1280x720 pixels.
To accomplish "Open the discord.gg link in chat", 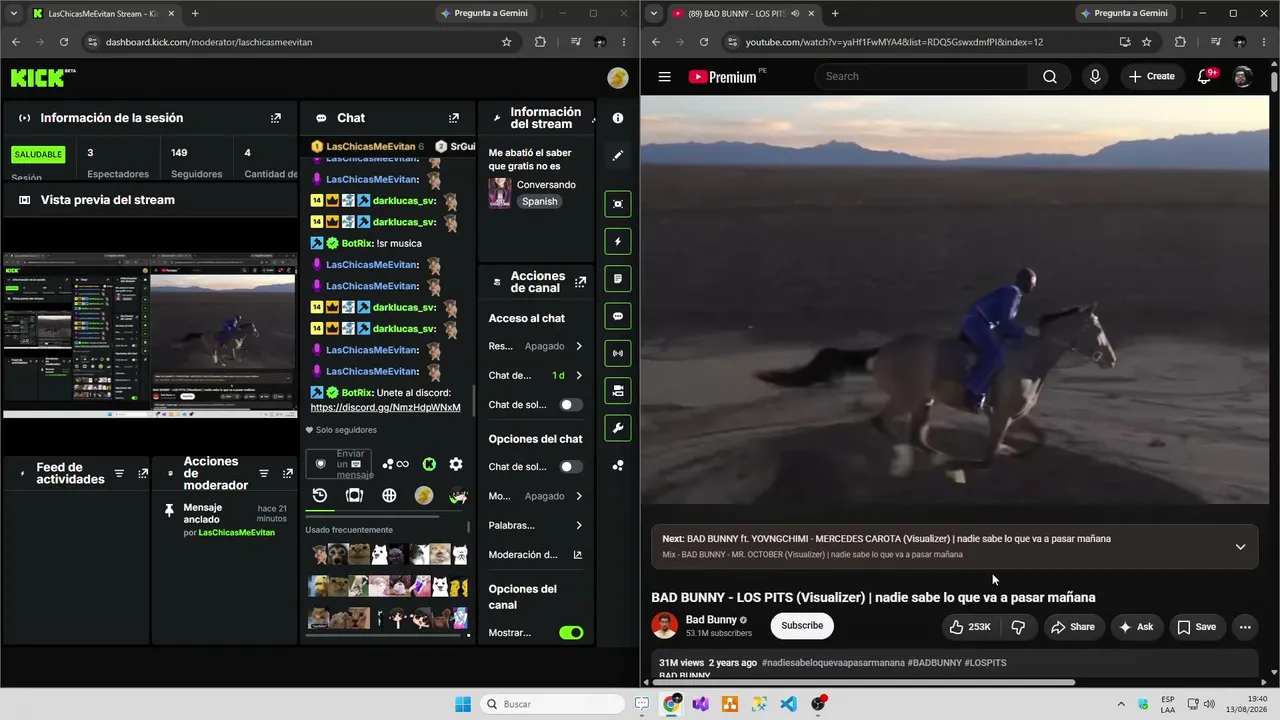I will [x=386, y=408].
